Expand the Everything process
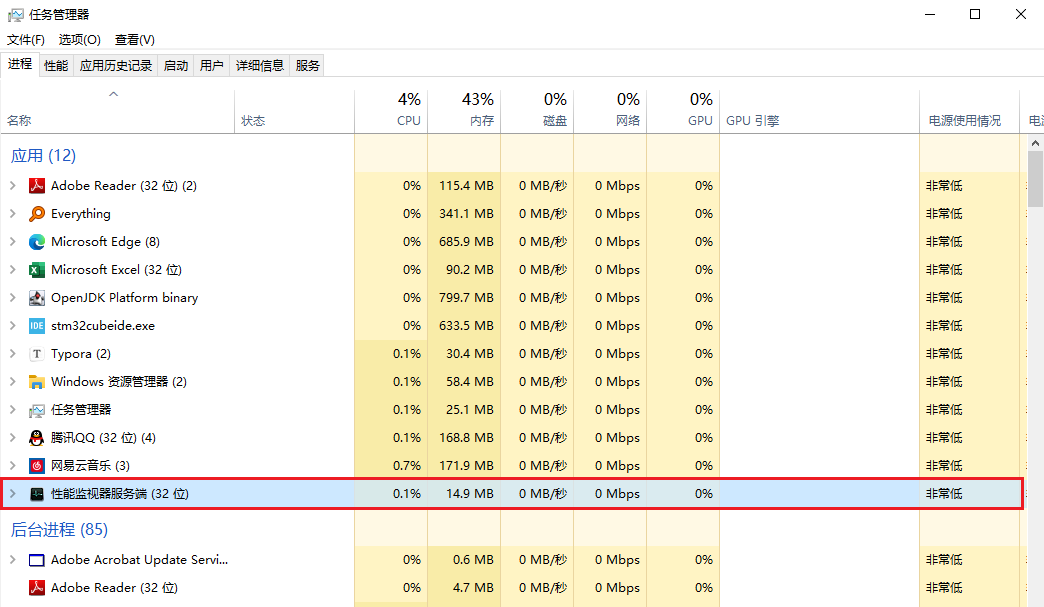The image size is (1044, 607). pos(13,214)
